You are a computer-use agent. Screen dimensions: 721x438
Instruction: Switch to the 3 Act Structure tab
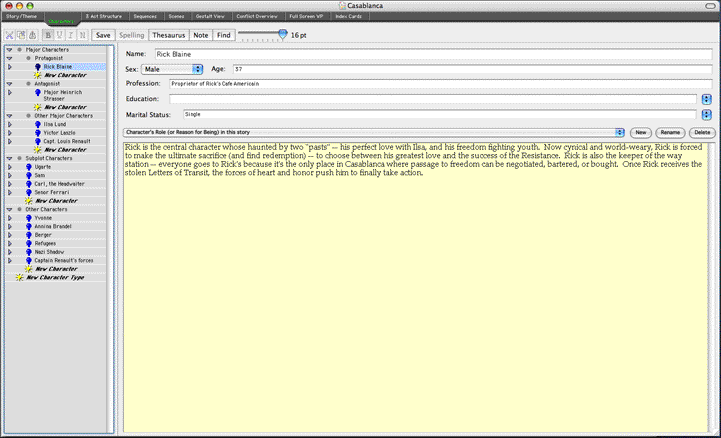click(x=103, y=17)
